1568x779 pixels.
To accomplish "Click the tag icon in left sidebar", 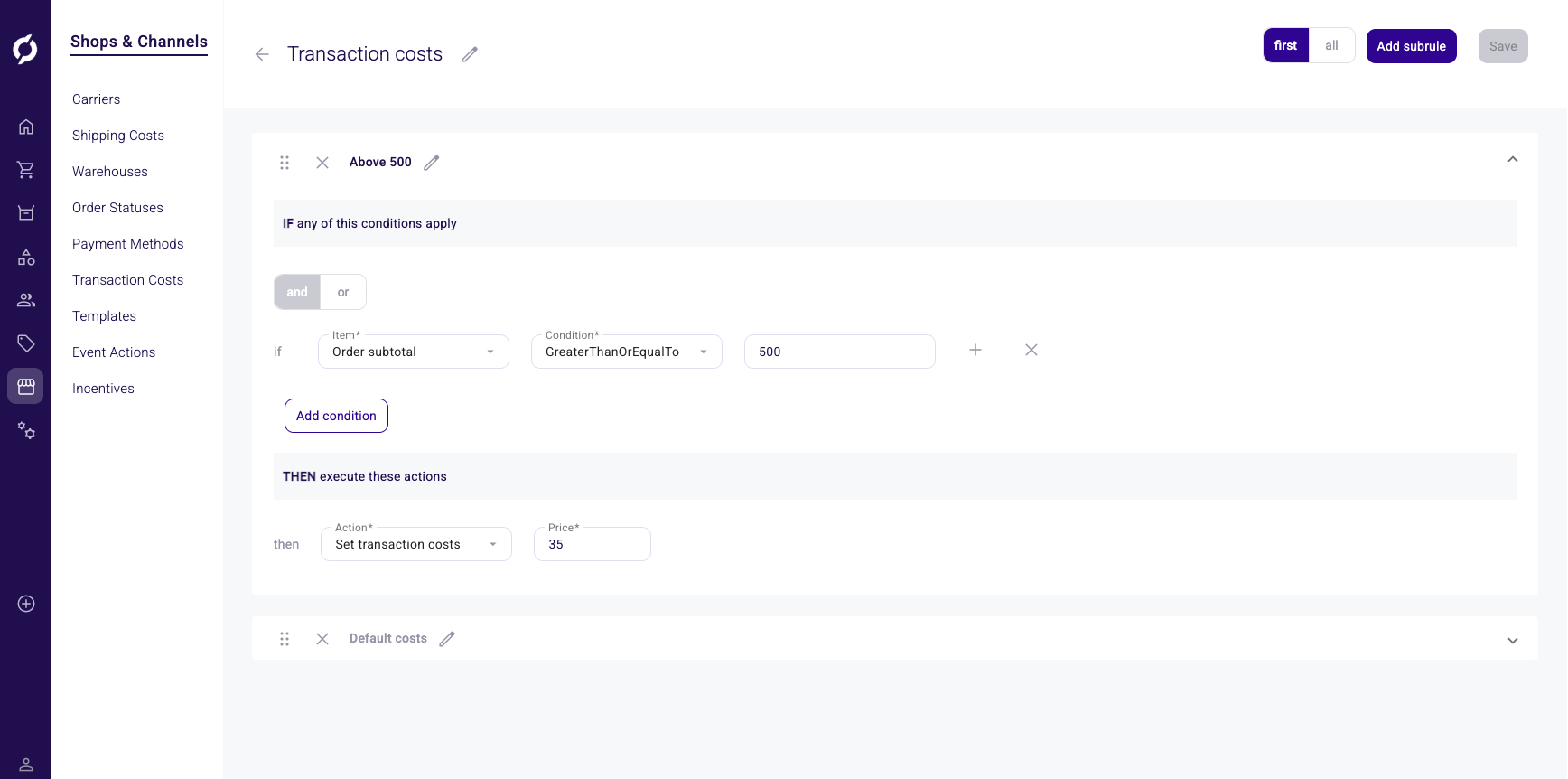I will 26,343.
